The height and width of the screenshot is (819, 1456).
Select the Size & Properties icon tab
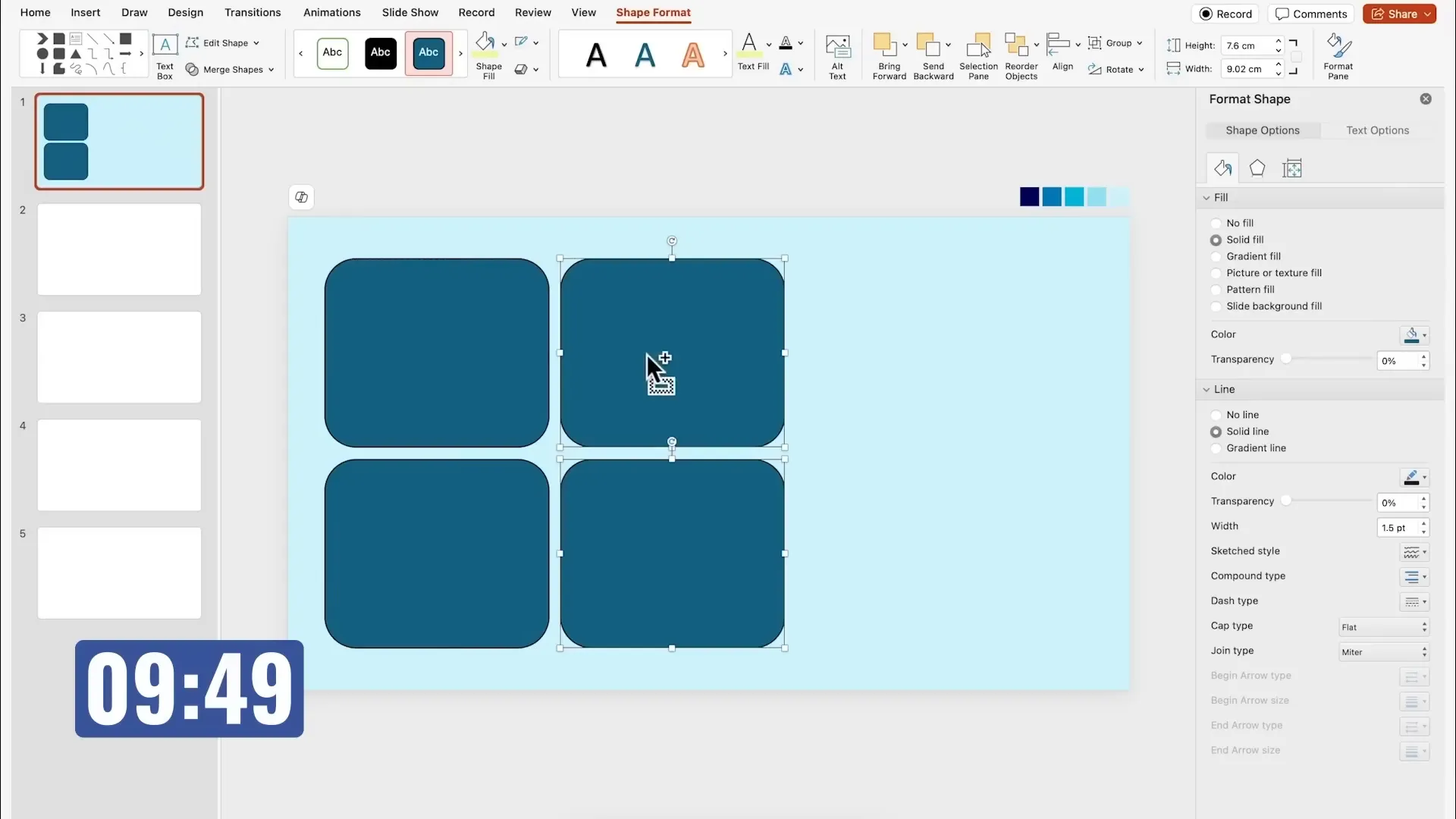(1292, 168)
